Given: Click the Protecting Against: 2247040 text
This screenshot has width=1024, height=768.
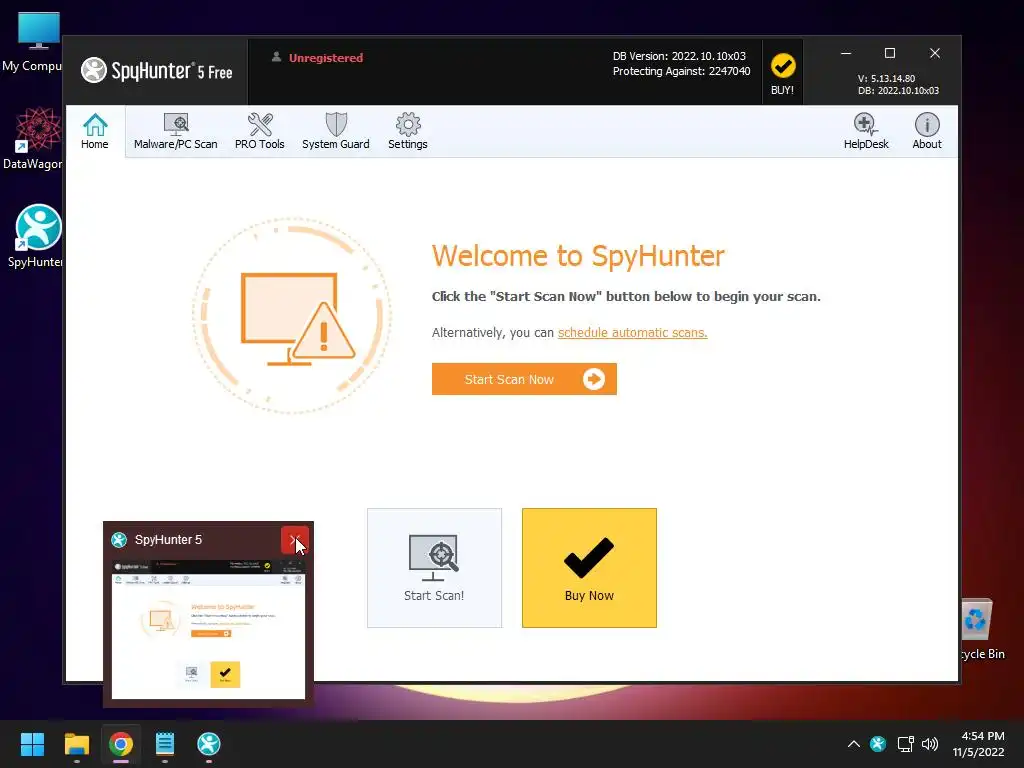Looking at the screenshot, I should click(x=681, y=71).
